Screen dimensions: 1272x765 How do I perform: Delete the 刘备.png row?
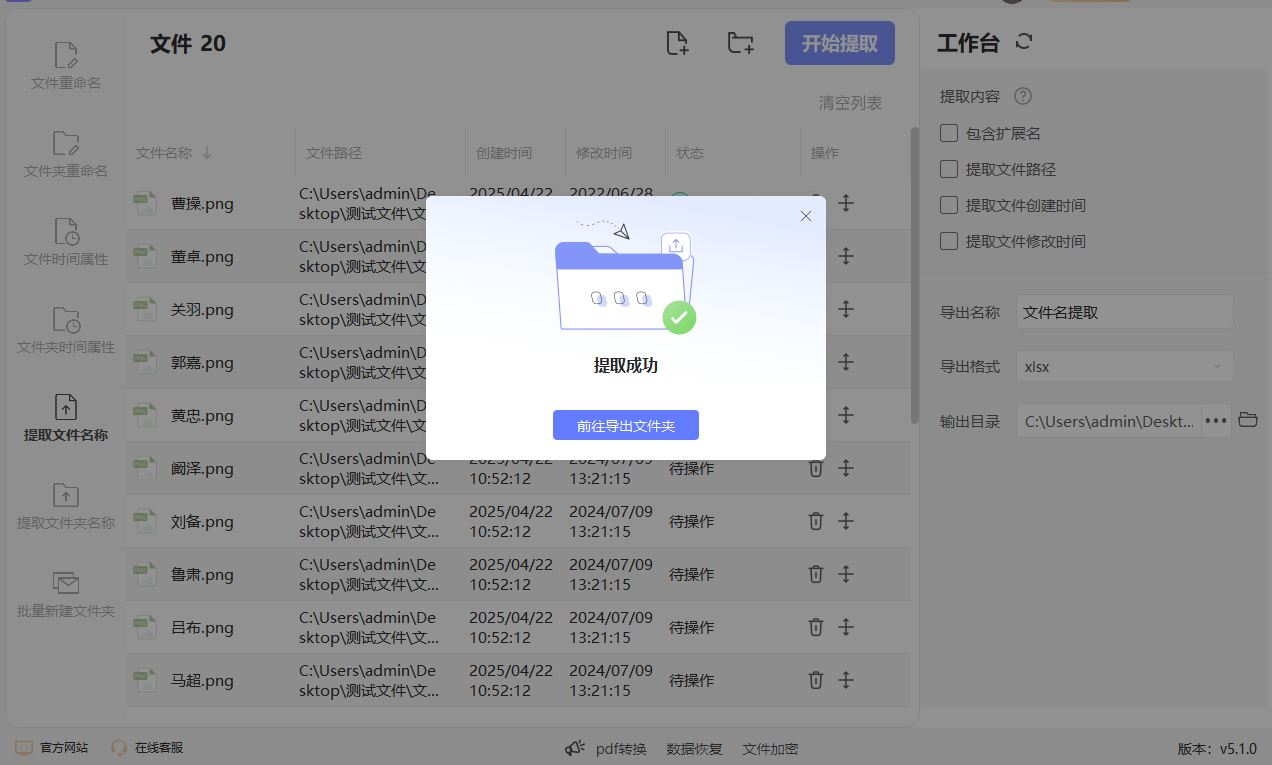816,521
